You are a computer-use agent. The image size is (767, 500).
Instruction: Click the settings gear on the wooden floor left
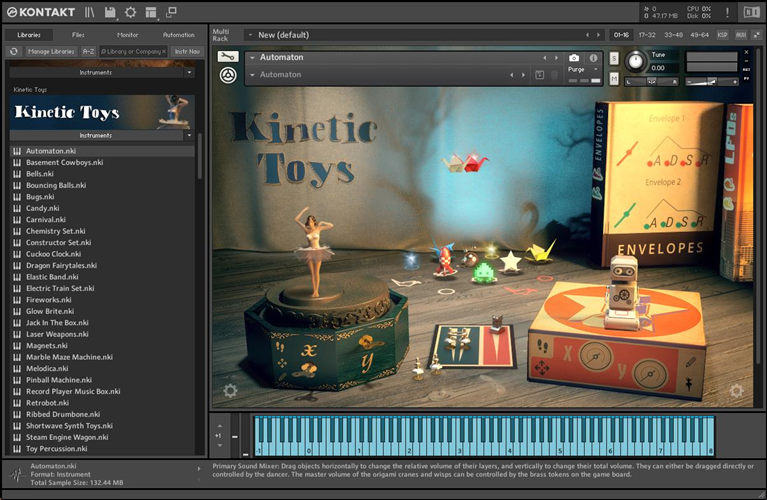[x=230, y=391]
